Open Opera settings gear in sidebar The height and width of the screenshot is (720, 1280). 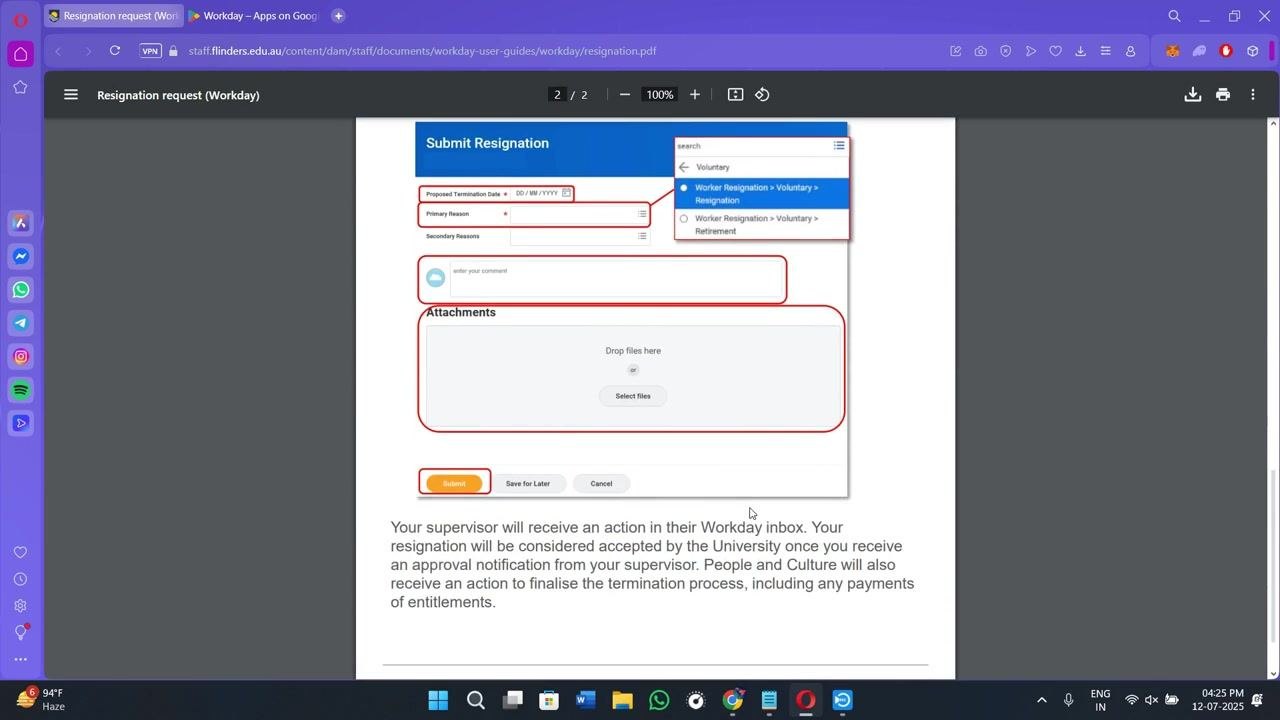20,606
